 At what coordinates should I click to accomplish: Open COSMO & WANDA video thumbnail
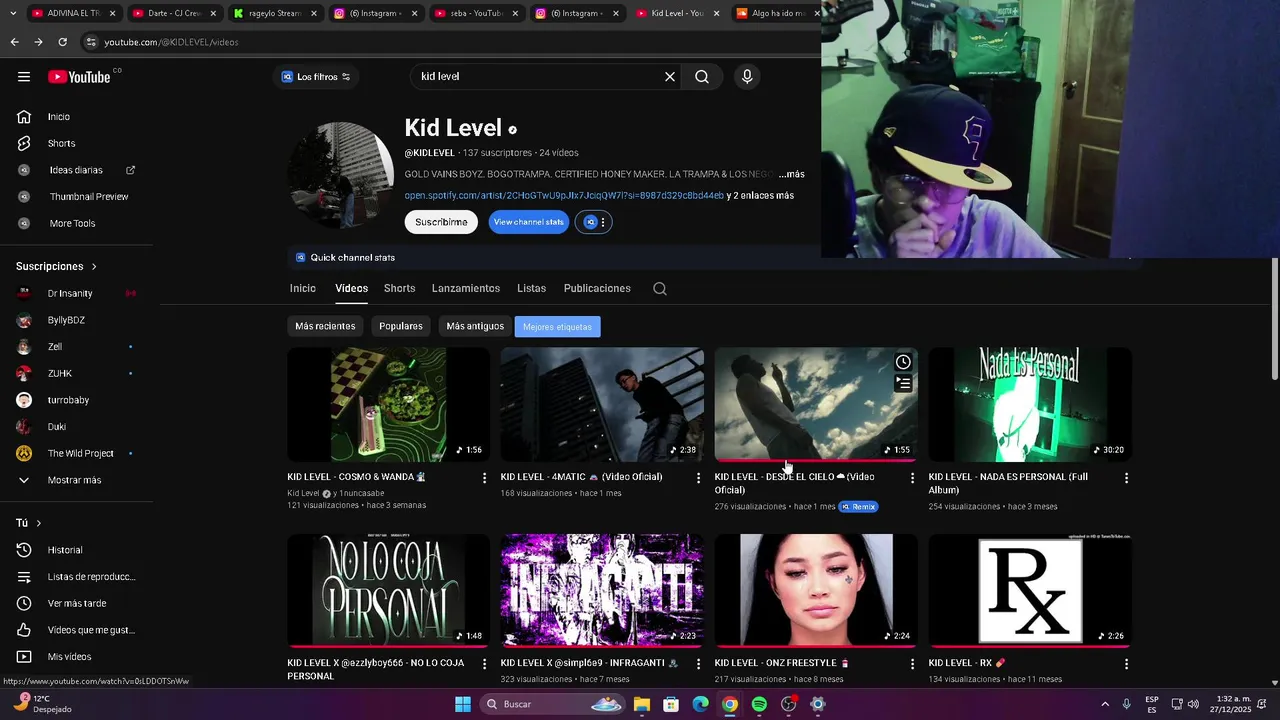(x=388, y=404)
